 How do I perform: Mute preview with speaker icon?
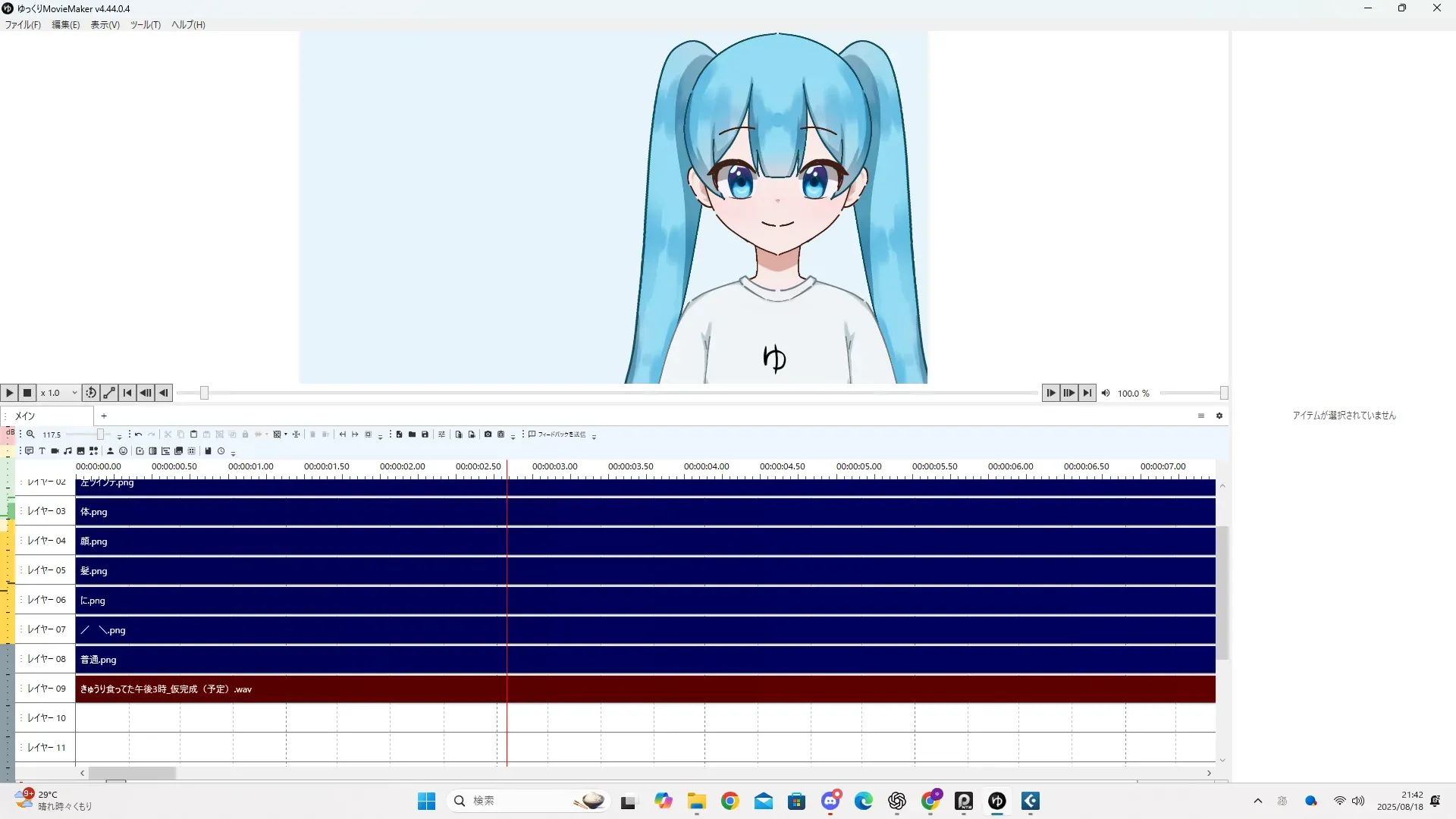coord(1106,393)
